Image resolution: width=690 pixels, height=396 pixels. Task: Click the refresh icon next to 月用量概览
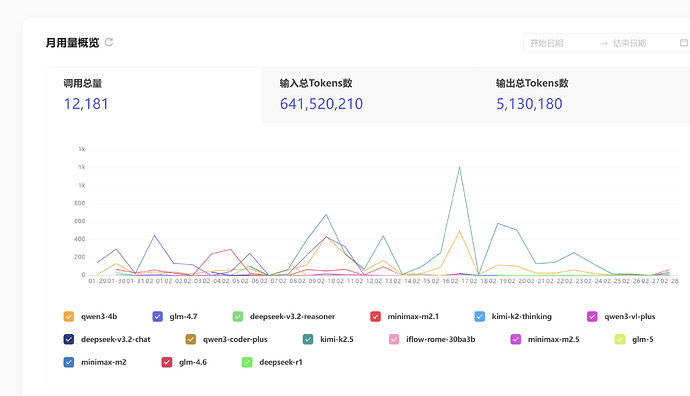coord(109,42)
